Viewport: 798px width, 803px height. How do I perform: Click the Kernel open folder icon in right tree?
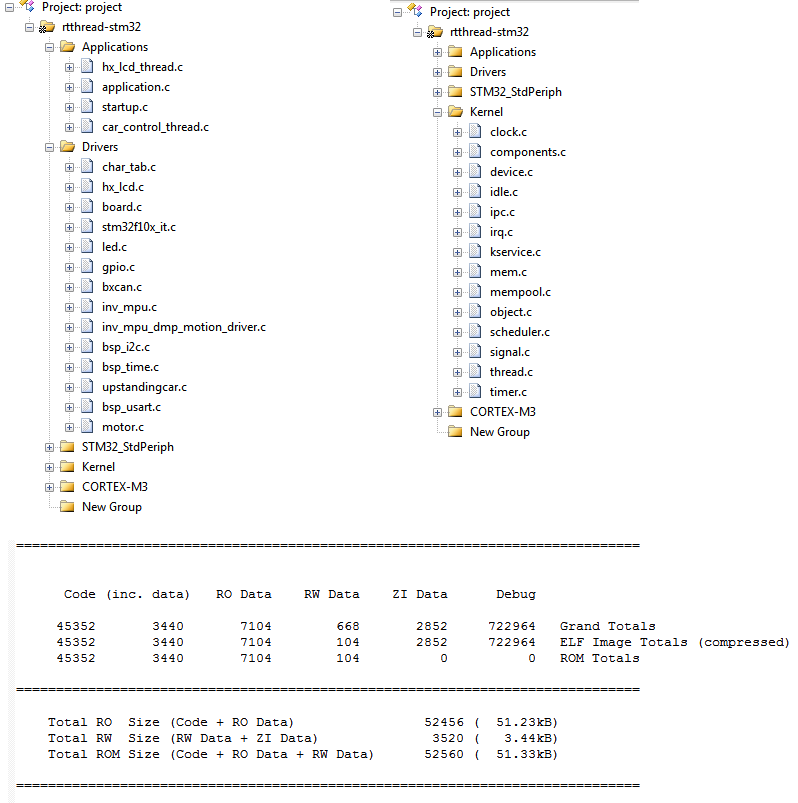(x=455, y=112)
